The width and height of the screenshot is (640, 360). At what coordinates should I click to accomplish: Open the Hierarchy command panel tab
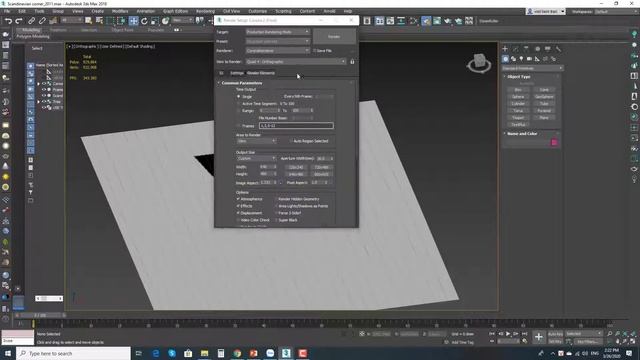(x=526, y=49)
